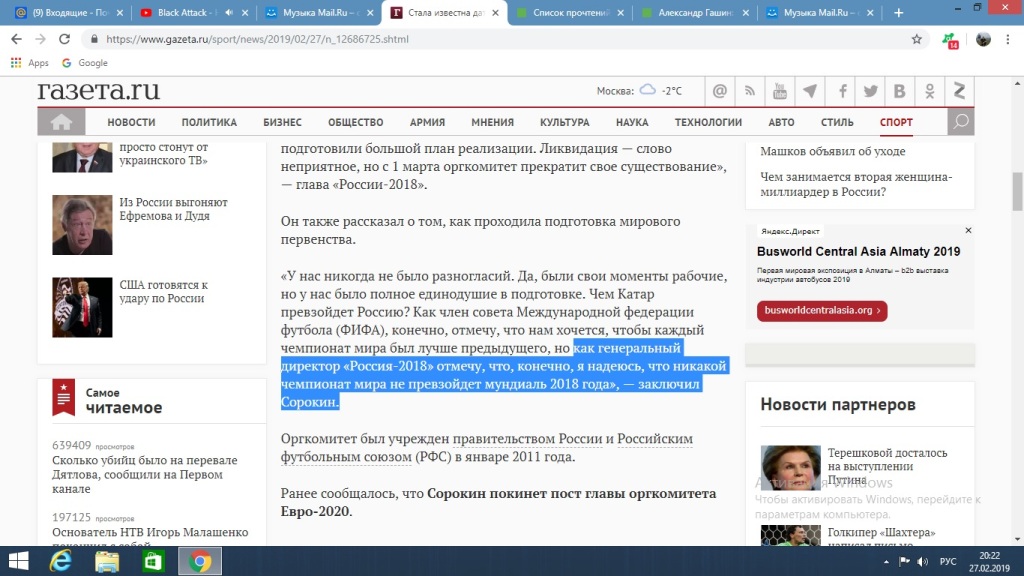Viewport: 1024px width, 576px height.
Task: Open the АРМИЯ section
Action: [427, 122]
